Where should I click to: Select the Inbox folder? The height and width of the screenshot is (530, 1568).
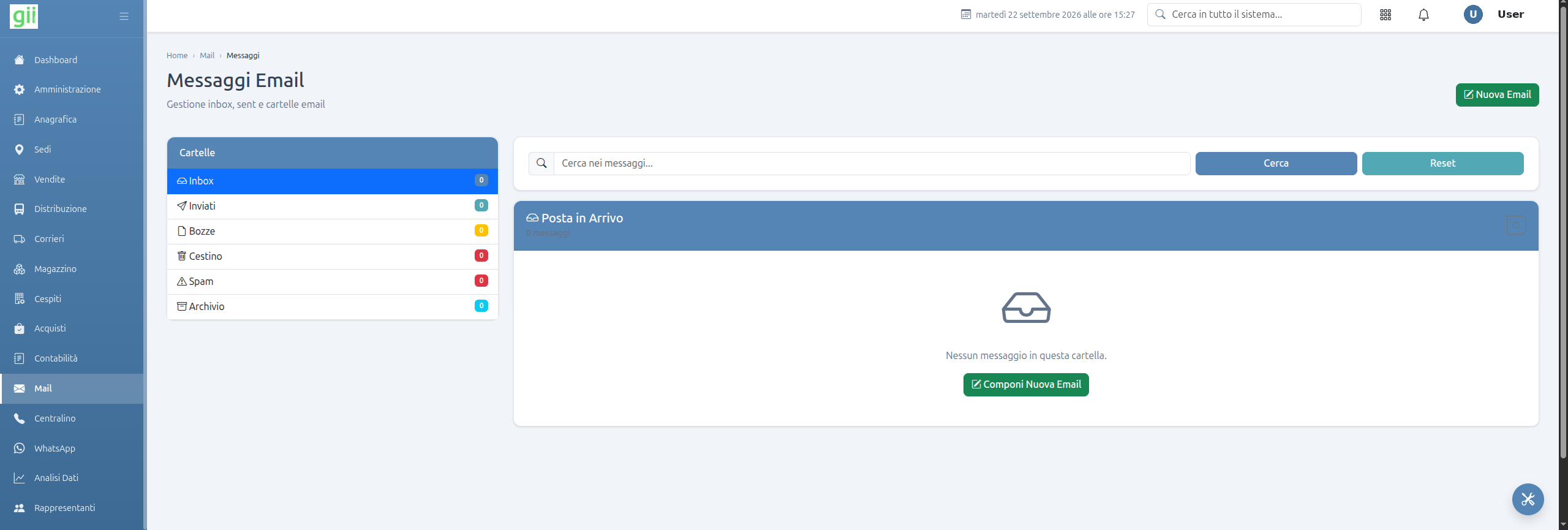tap(333, 181)
